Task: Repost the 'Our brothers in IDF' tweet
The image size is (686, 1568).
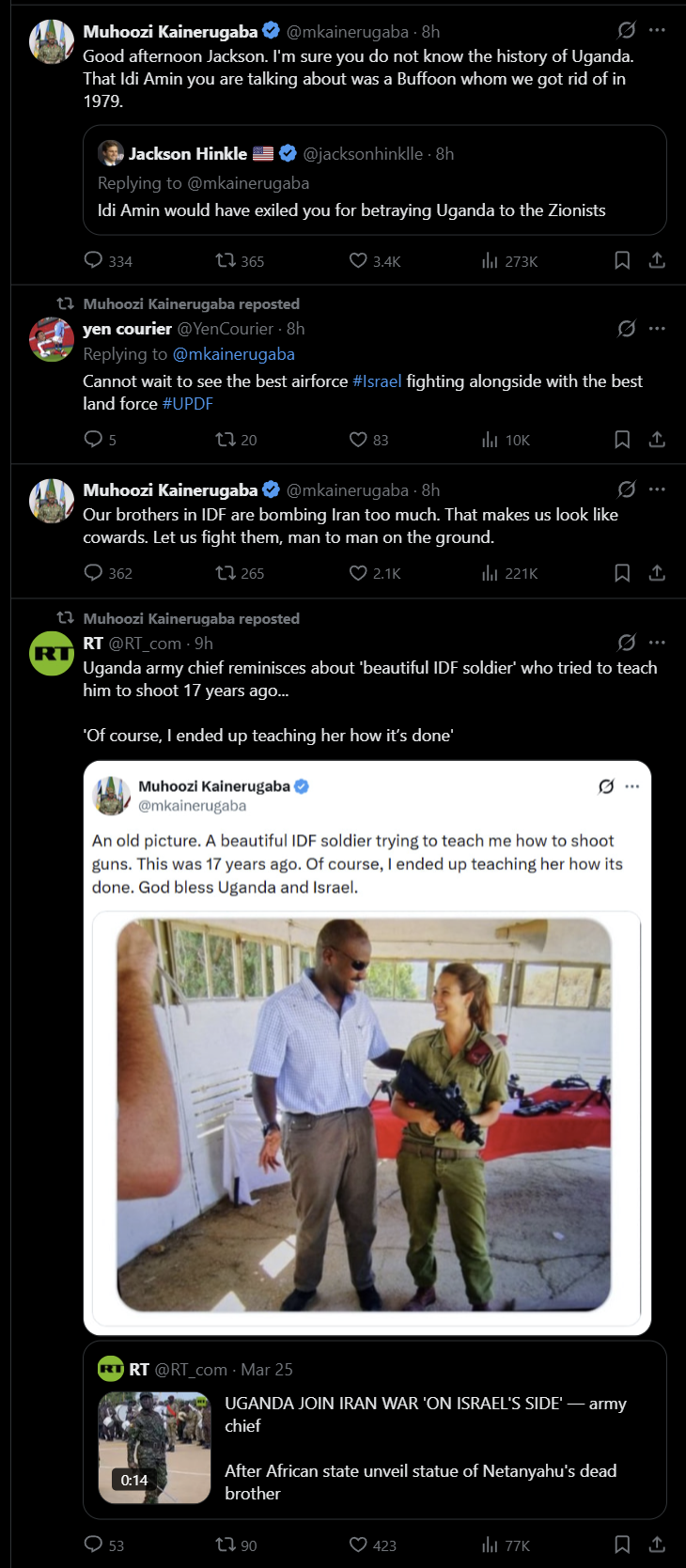Action: click(226, 572)
